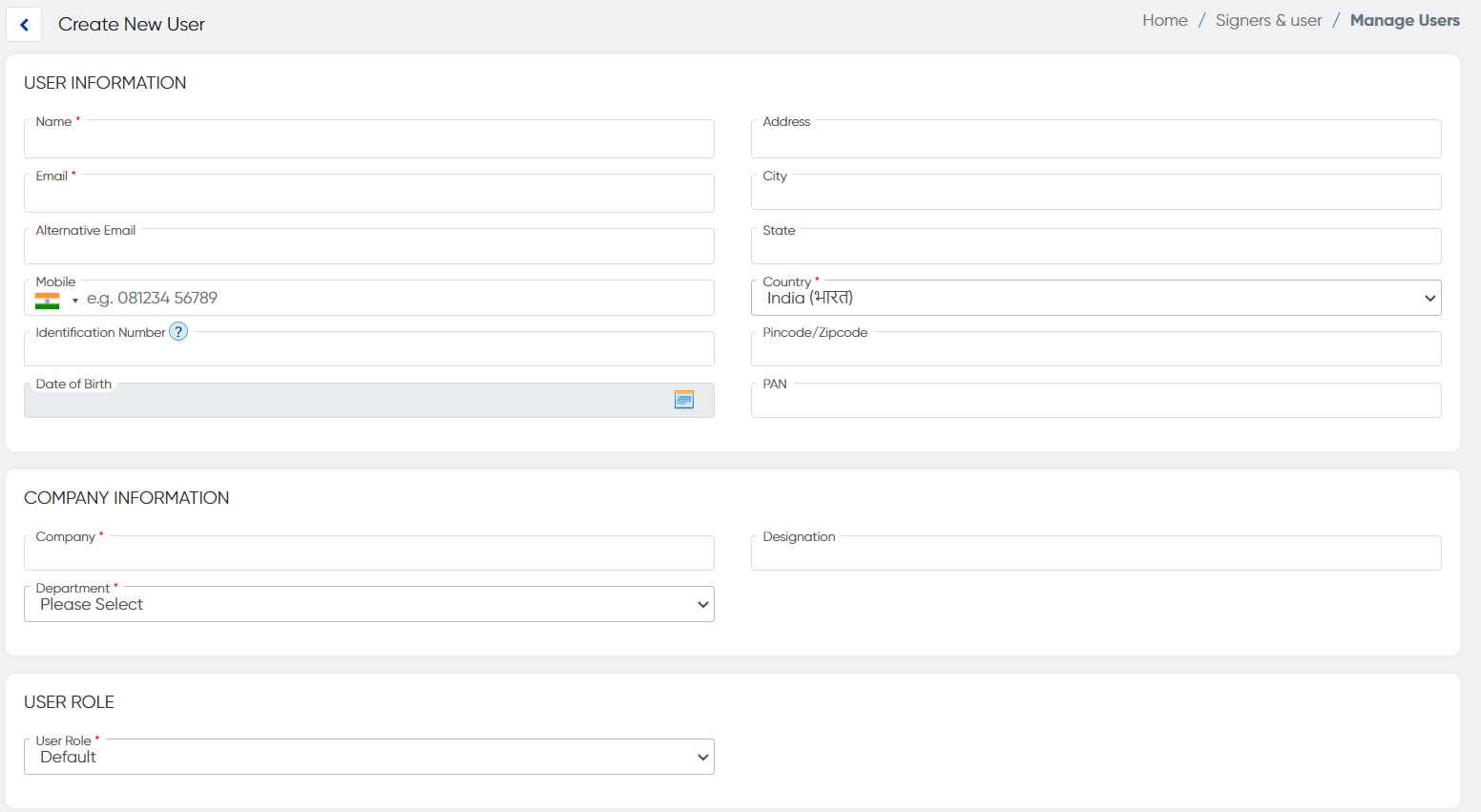Click the State input field
Viewport: 1481px width, 812px height.
point(1095,246)
